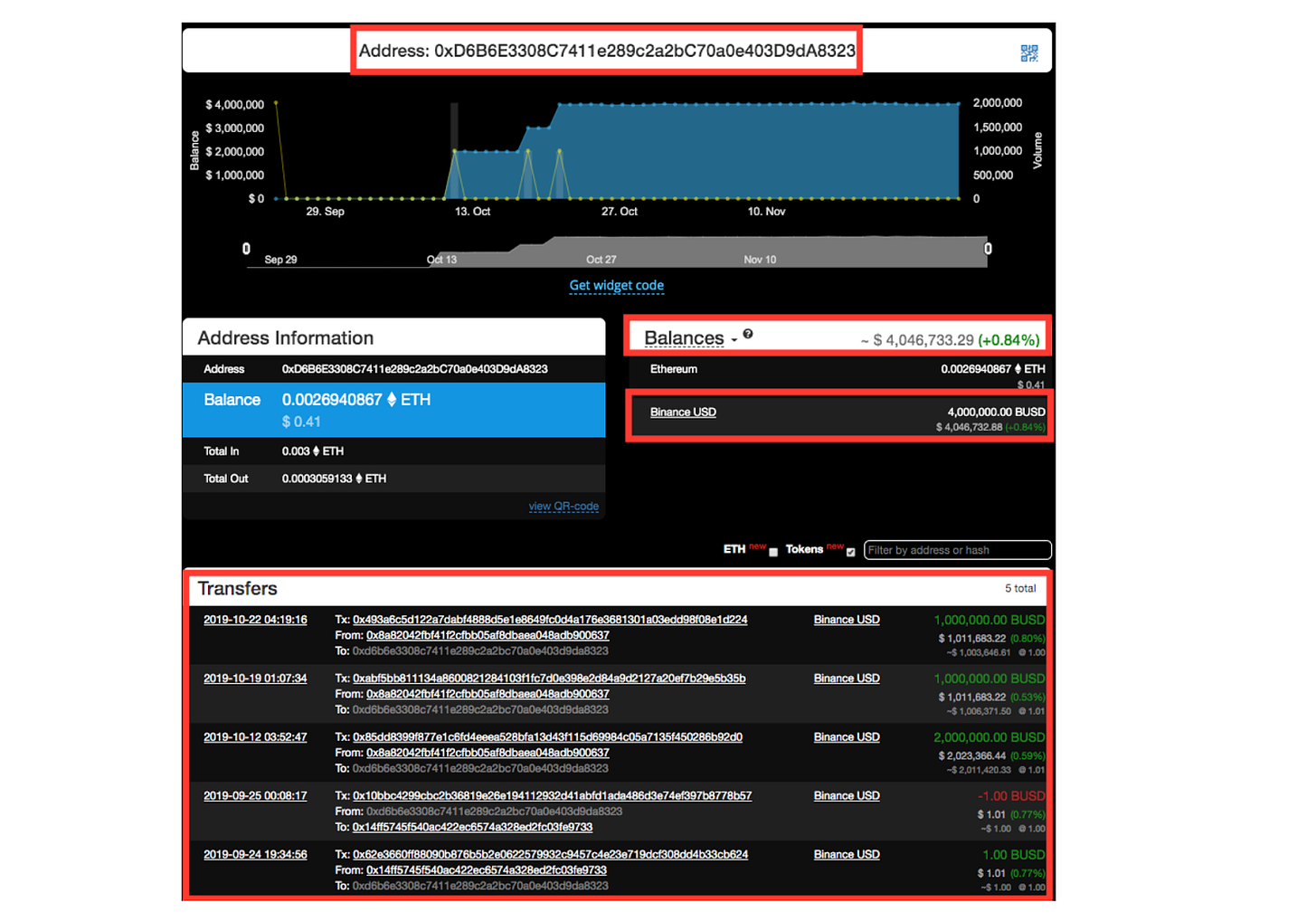This screenshot has width=1316, height=921.
Task: Toggle the ETH transfers checkbox
Action: click(773, 552)
